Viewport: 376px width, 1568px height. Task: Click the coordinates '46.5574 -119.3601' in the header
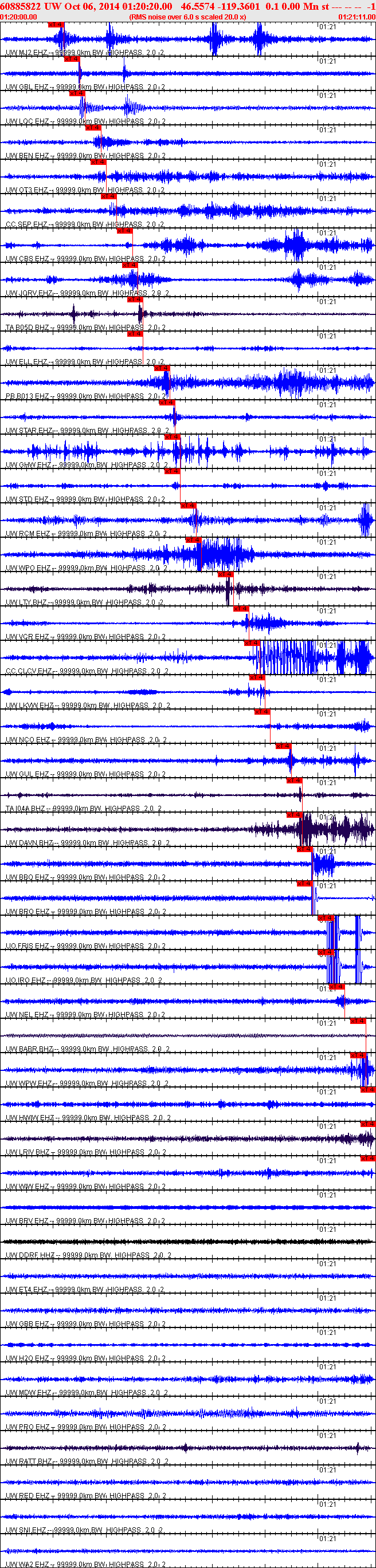tap(220, 6)
